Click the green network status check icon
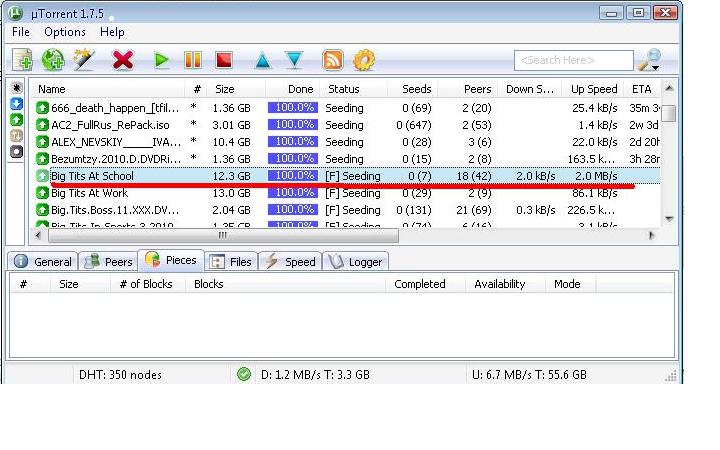The height and width of the screenshot is (450, 720). (x=244, y=374)
